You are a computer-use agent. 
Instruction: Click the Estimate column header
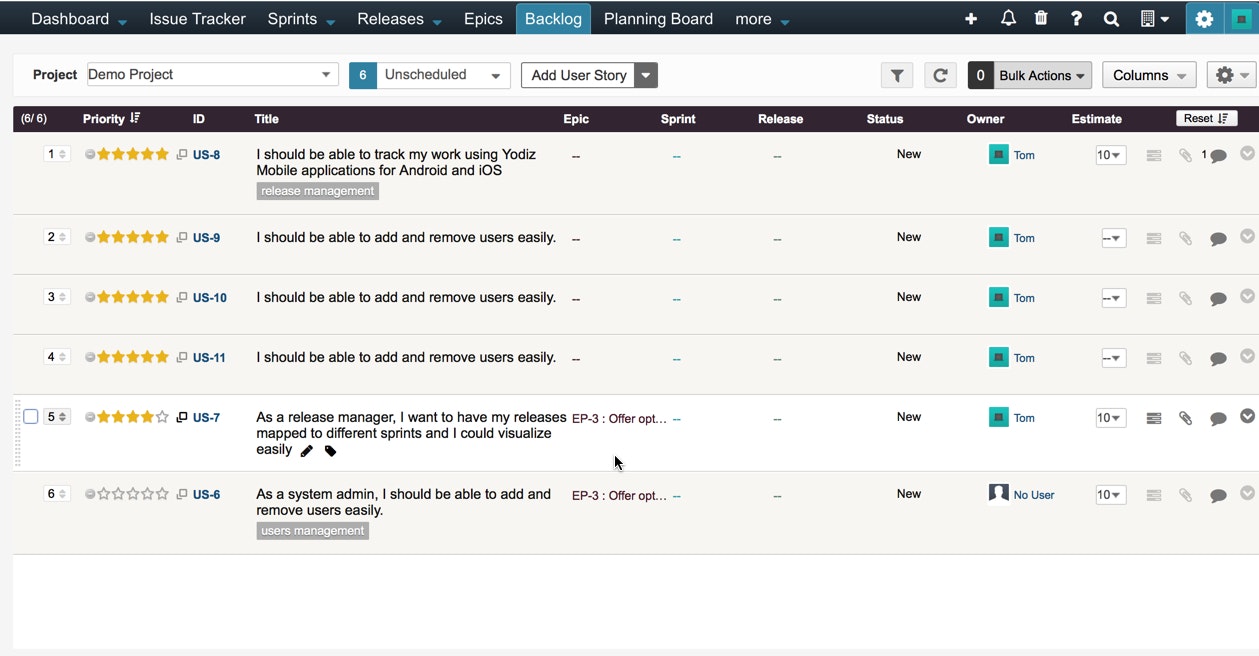pyautogui.click(x=1097, y=119)
